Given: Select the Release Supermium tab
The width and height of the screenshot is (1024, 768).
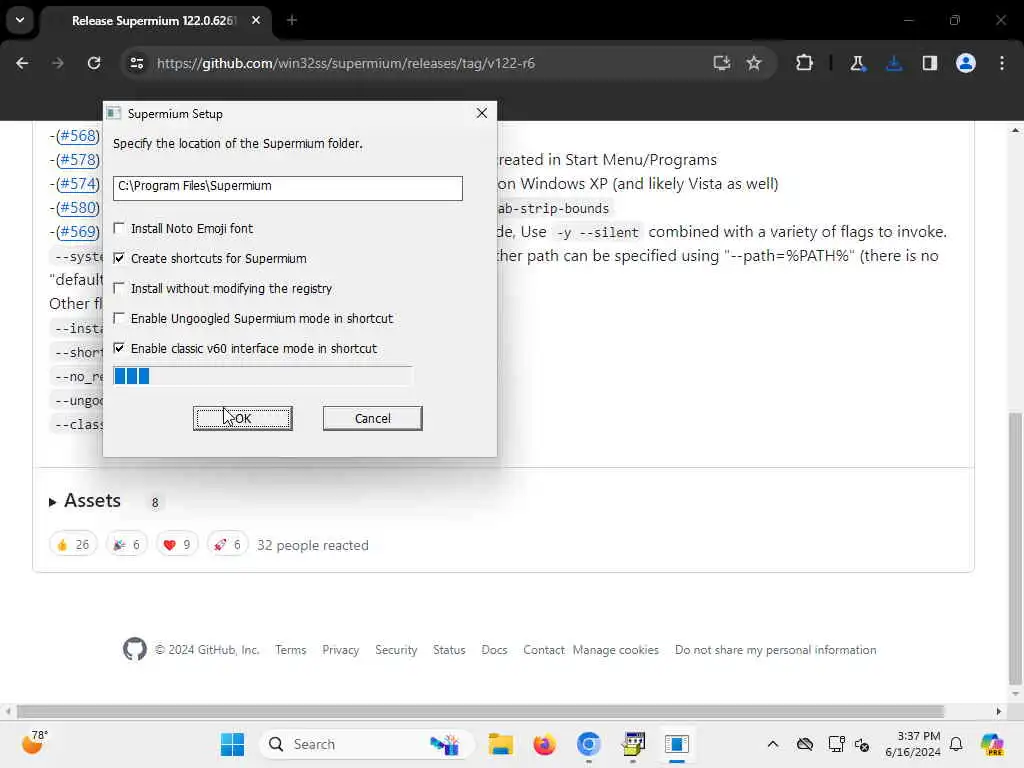Looking at the screenshot, I should pyautogui.click(x=154, y=21).
